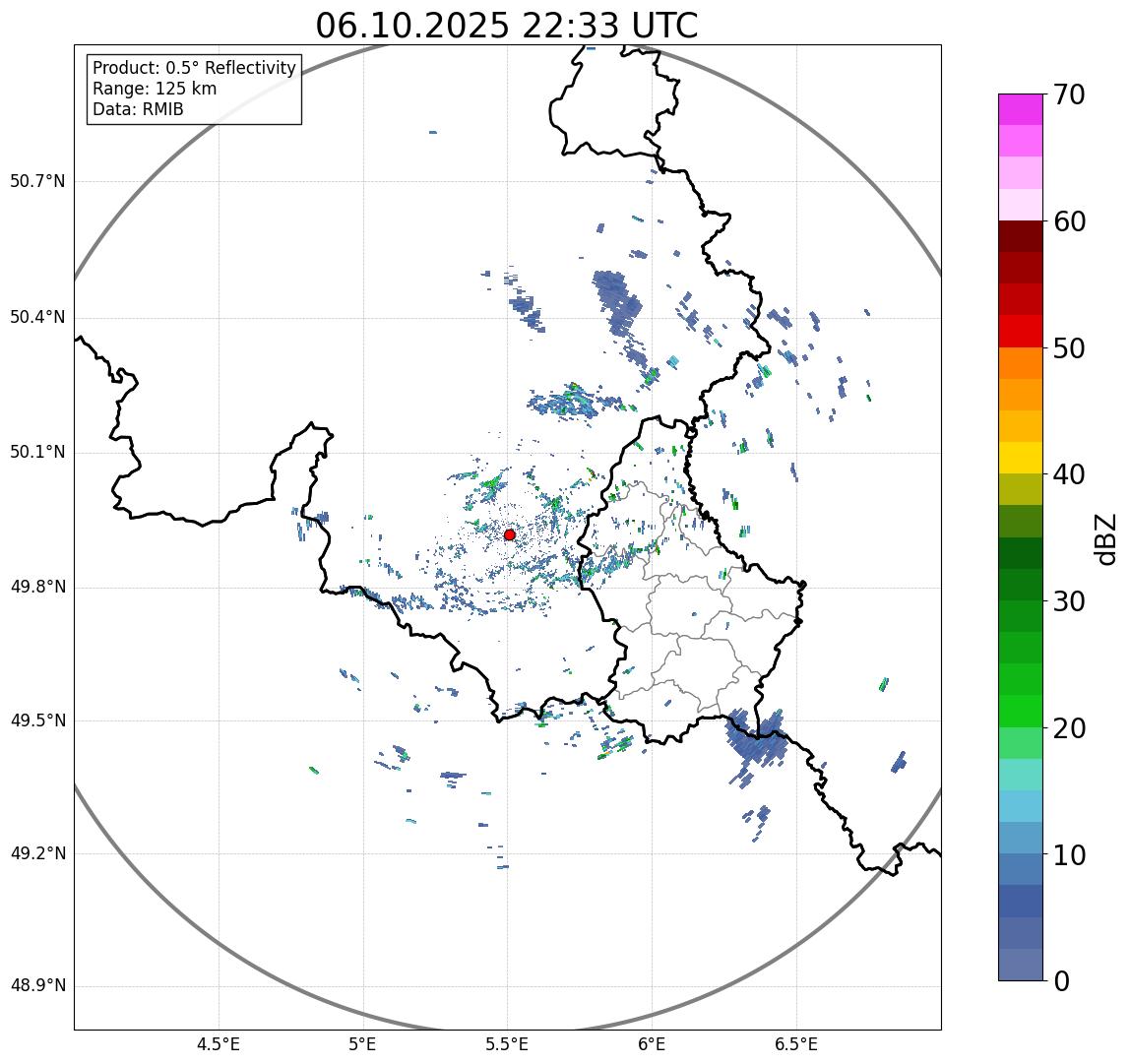Click the title '06.10.2025 22:33 UTC'
Viewport: 1130px width, 1064px height.
(x=507, y=26)
